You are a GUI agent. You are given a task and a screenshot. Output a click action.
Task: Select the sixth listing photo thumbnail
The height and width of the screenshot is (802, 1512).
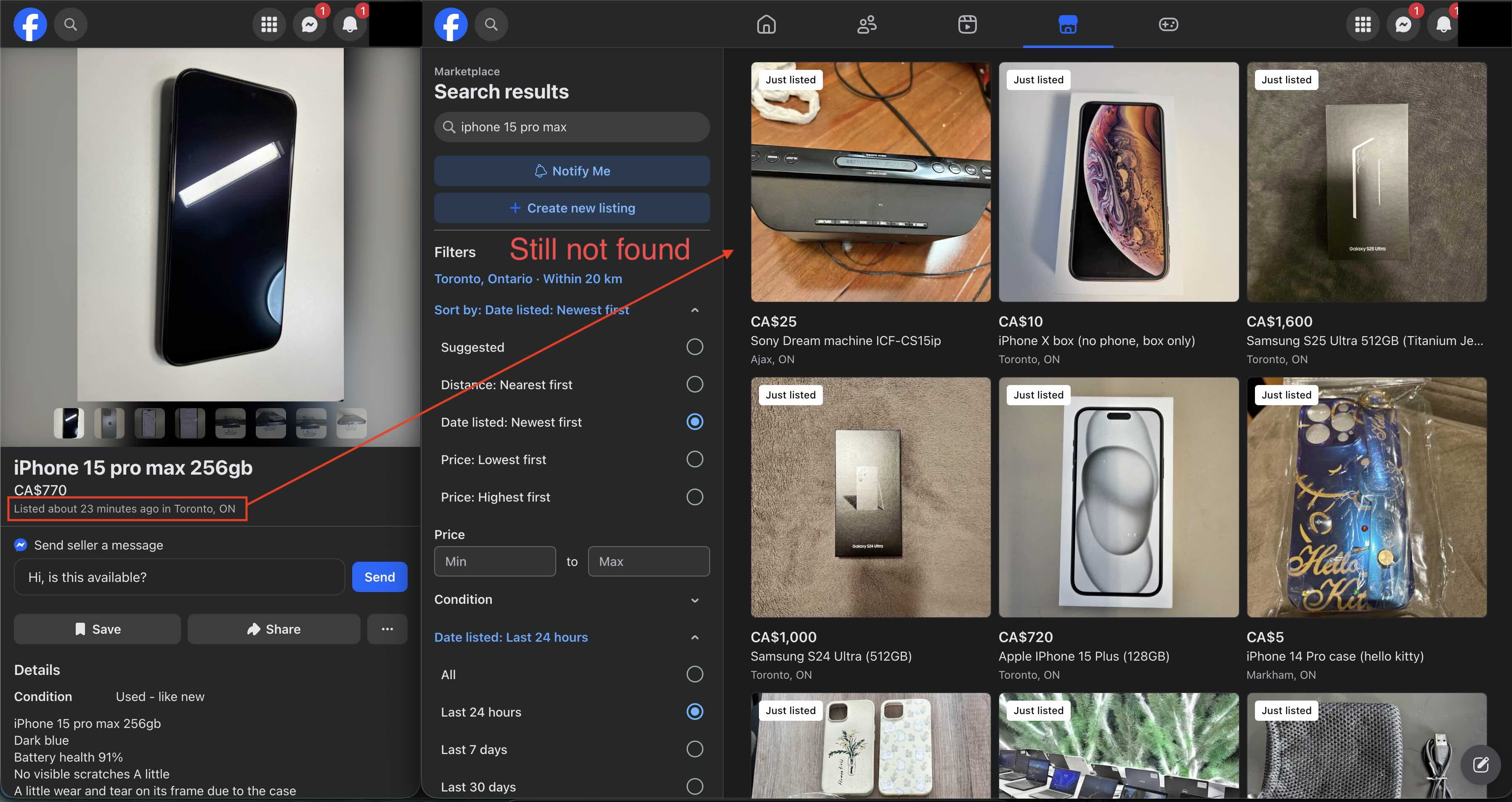(271, 423)
